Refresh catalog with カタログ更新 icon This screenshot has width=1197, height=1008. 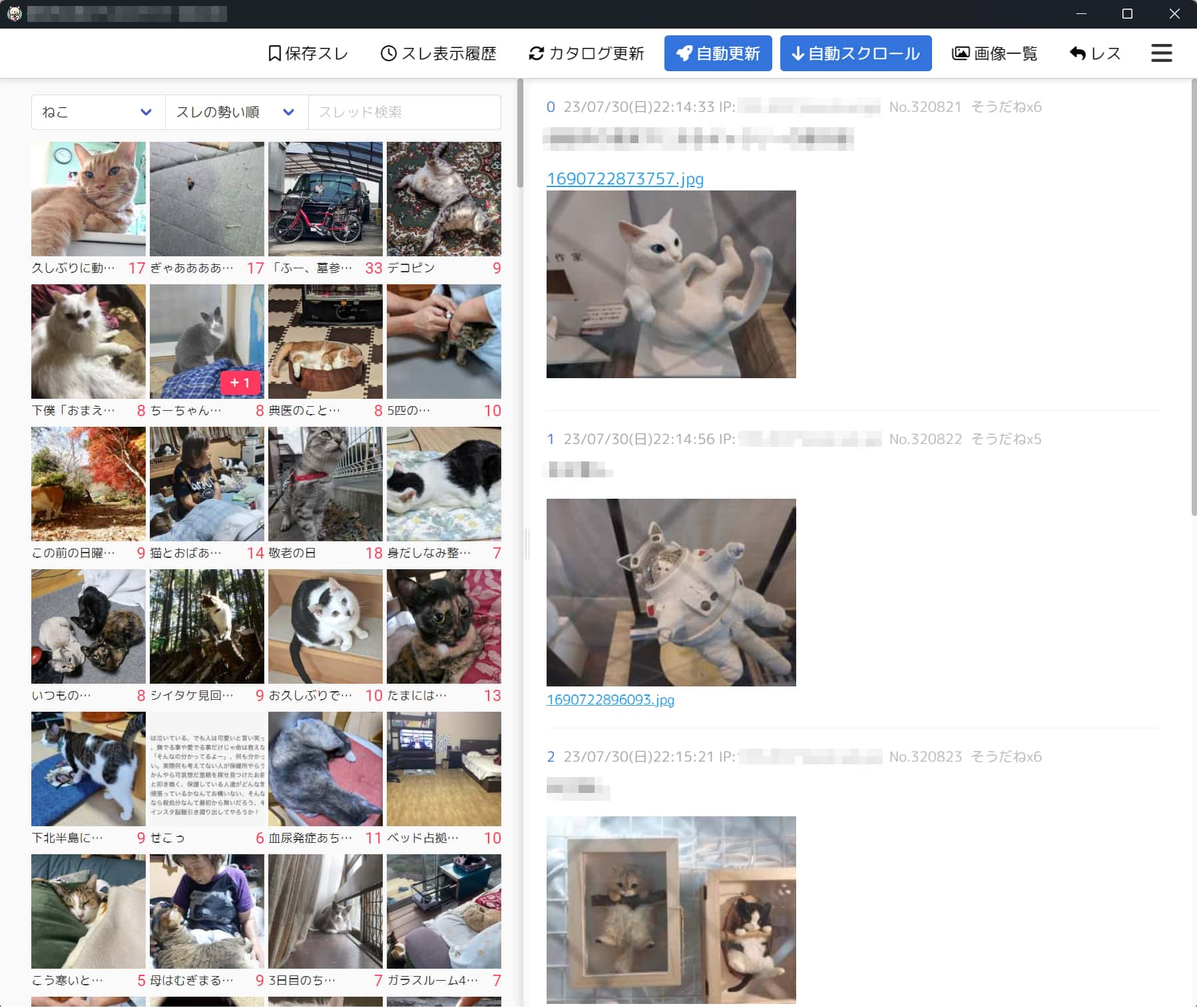(x=536, y=53)
